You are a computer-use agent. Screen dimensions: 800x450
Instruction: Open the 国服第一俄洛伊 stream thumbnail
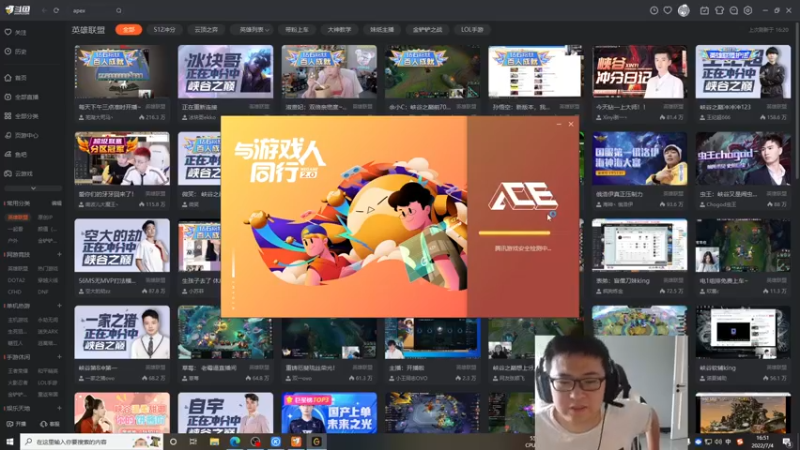coord(639,158)
